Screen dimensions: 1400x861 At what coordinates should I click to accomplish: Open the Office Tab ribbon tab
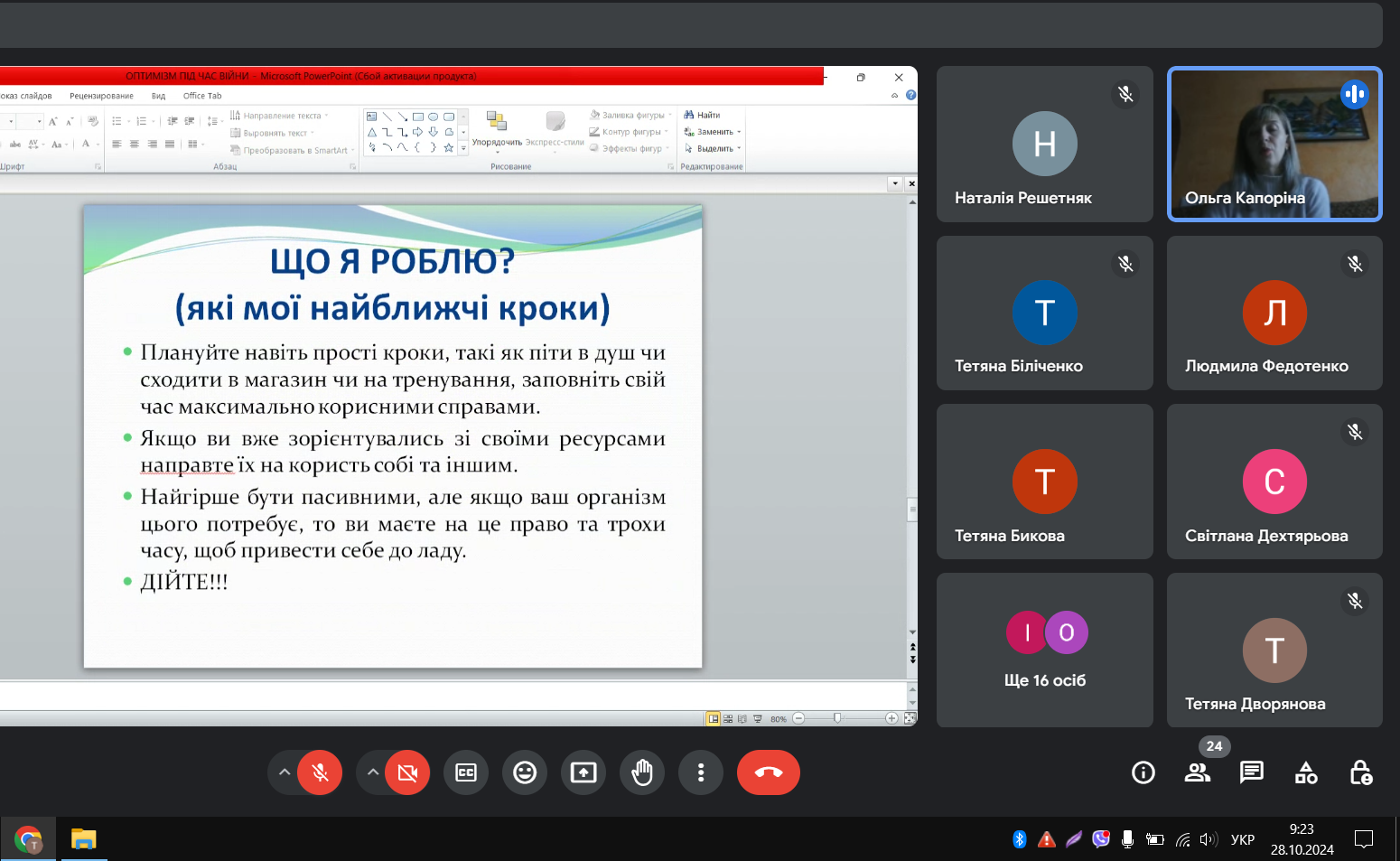tap(202, 96)
